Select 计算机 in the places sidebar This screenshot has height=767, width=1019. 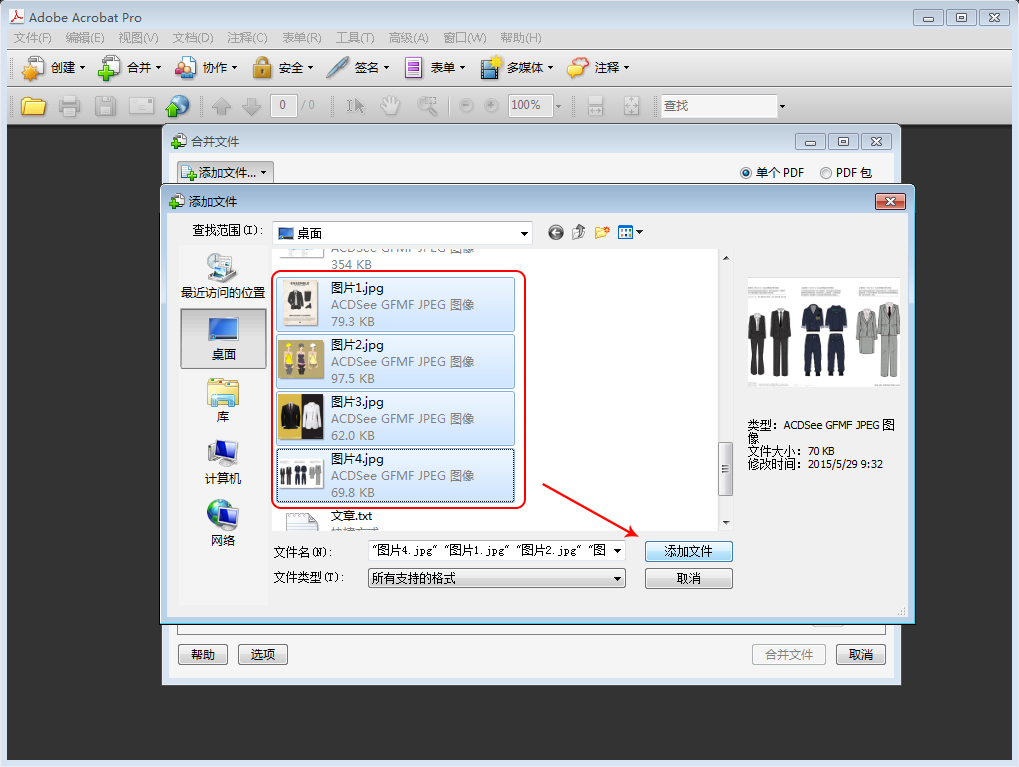223,462
